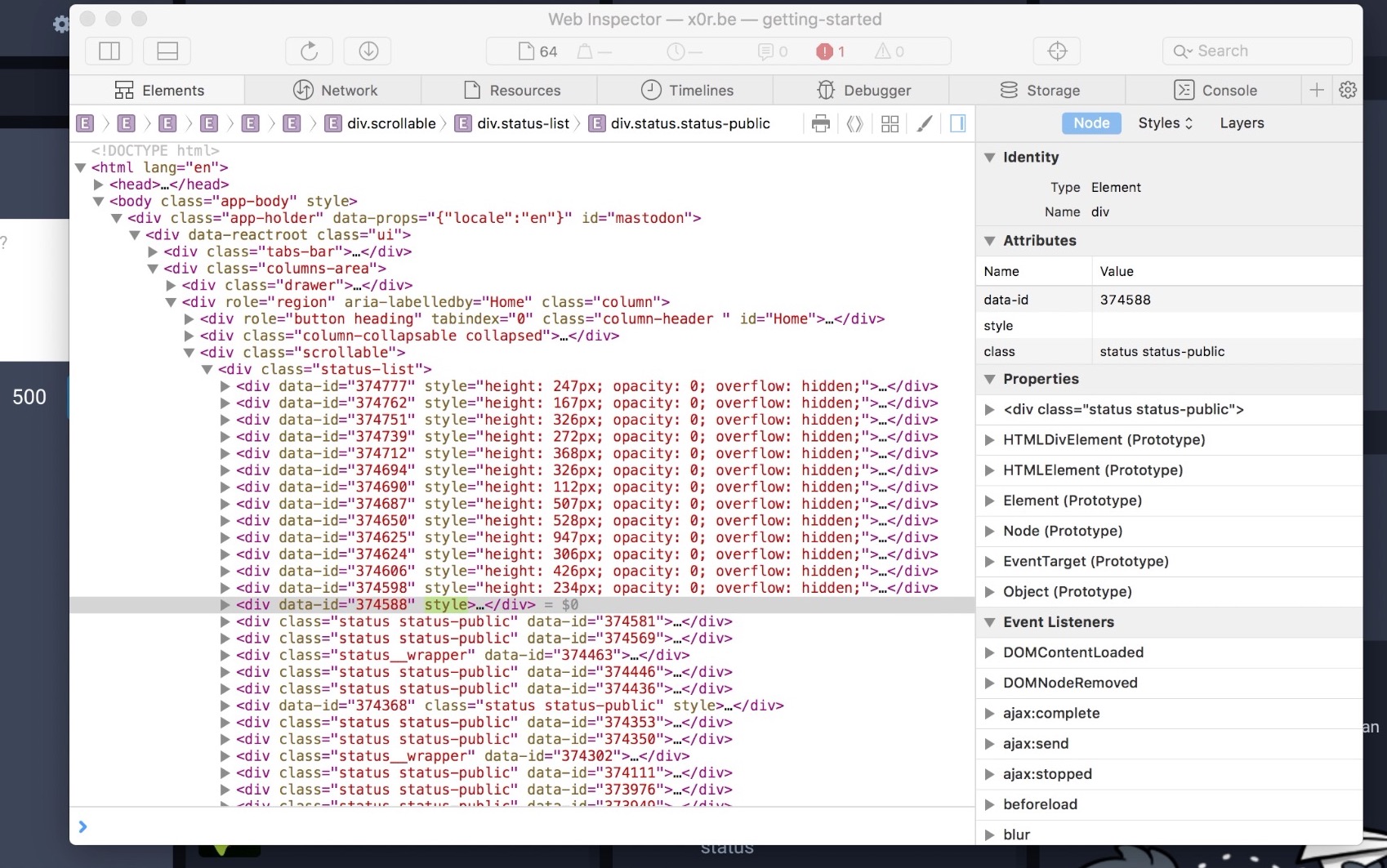Expand the Node (Prototype) property
Screen dimensions: 1387x868
pos(989,532)
